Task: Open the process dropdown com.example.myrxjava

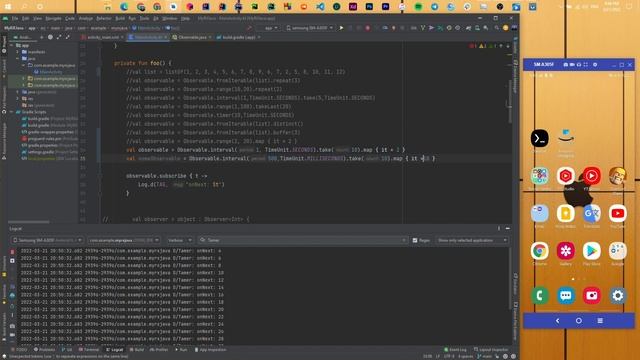Action: coord(124,240)
